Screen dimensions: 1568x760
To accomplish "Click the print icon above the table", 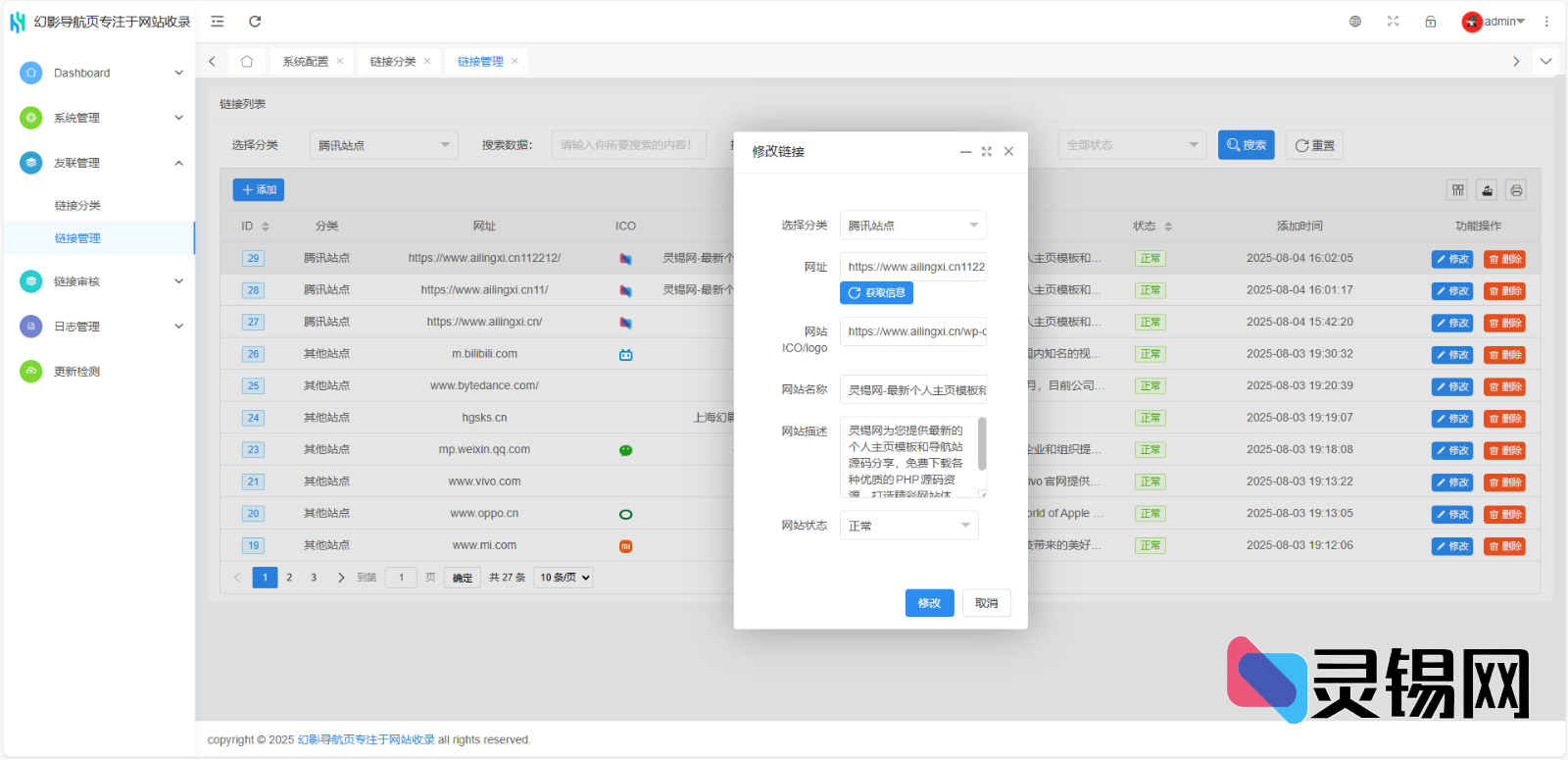I will [x=1516, y=190].
